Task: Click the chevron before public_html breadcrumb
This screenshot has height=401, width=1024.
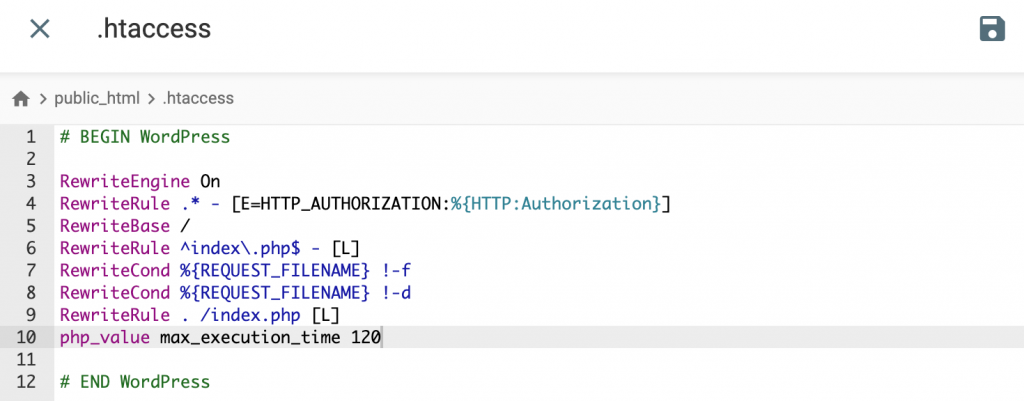Action: (x=43, y=98)
